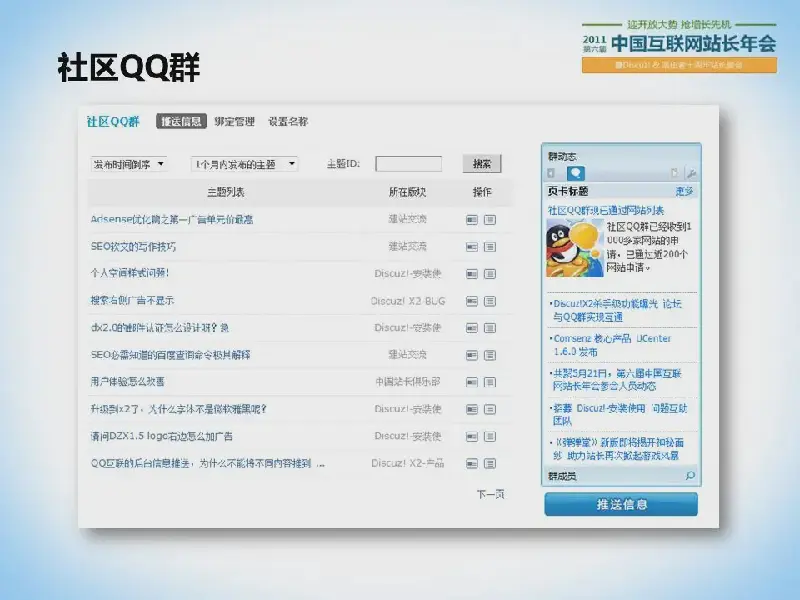Click the 搜索 button

482,164
